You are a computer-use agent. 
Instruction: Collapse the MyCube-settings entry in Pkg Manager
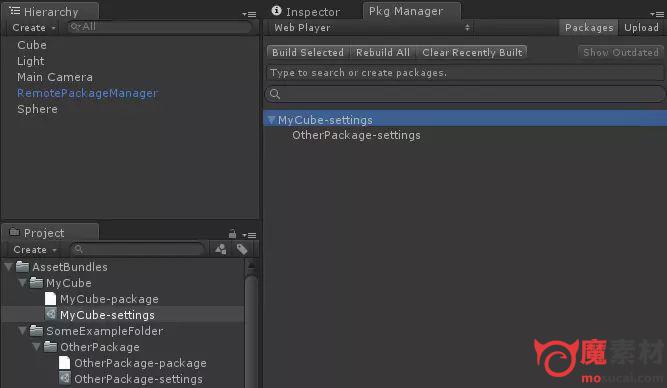click(x=271, y=120)
